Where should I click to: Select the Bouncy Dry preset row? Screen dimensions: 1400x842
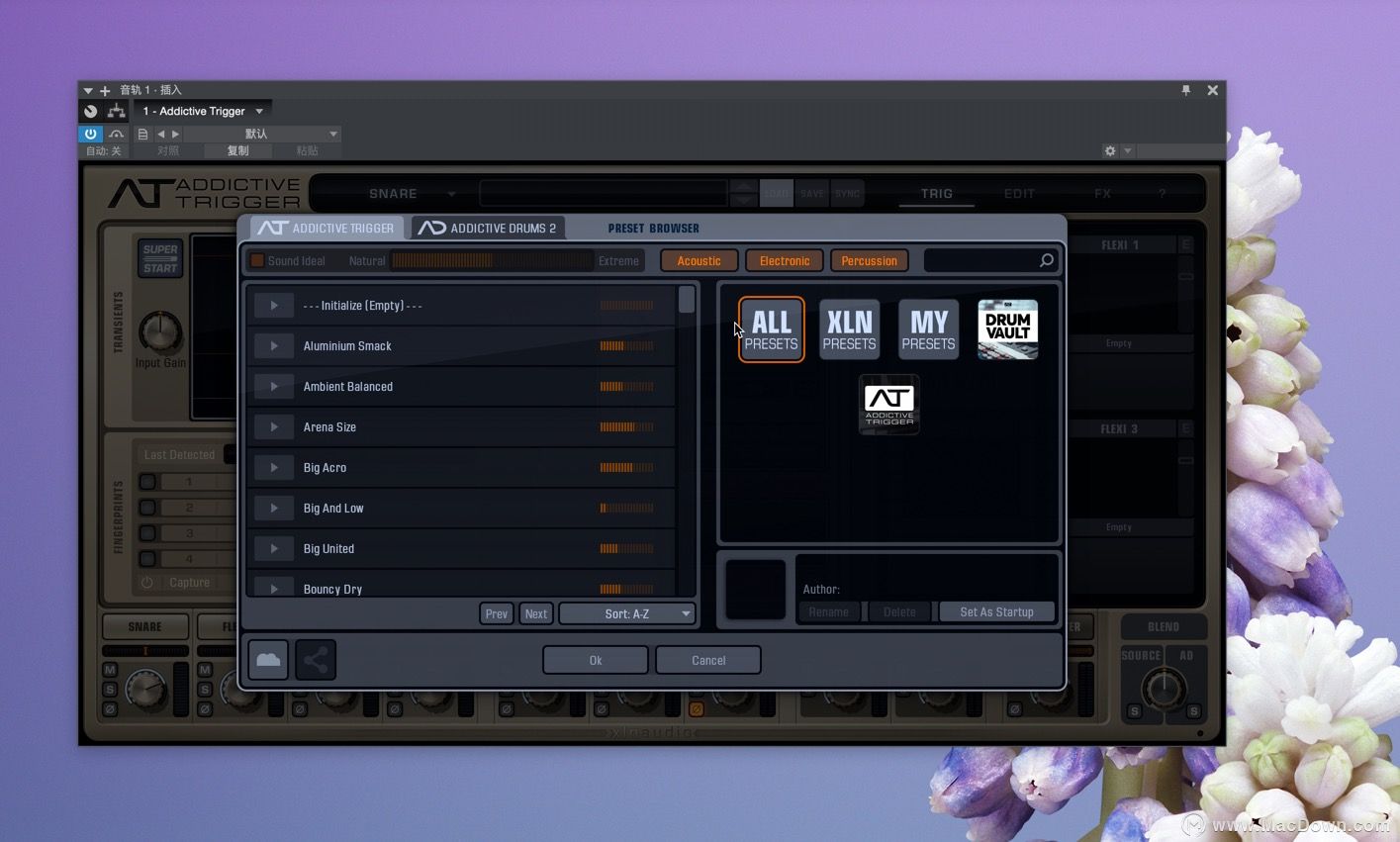coord(461,587)
